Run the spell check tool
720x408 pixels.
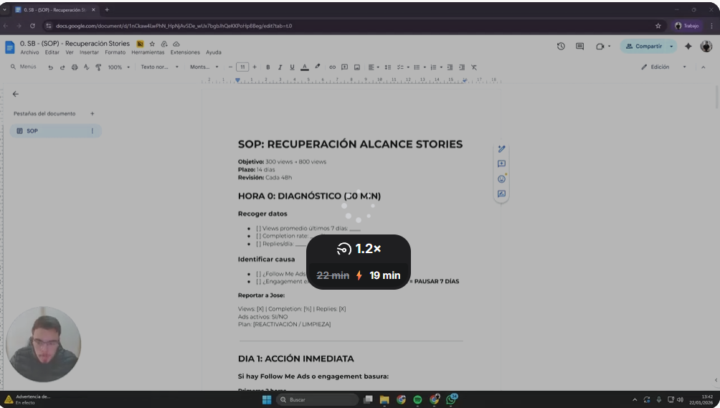[86, 67]
